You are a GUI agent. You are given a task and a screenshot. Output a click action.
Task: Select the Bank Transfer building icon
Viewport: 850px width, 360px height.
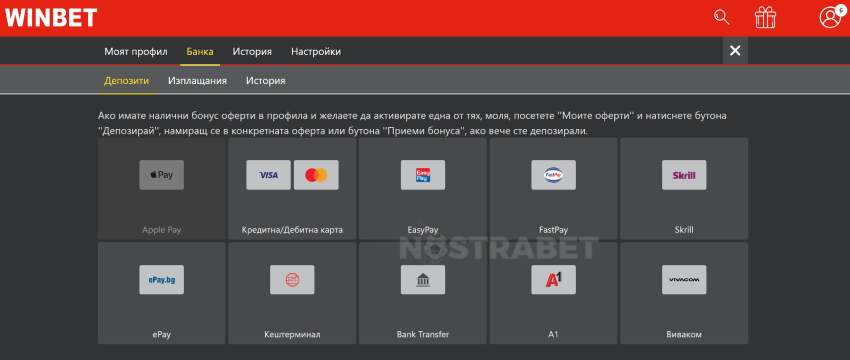click(x=423, y=279)
